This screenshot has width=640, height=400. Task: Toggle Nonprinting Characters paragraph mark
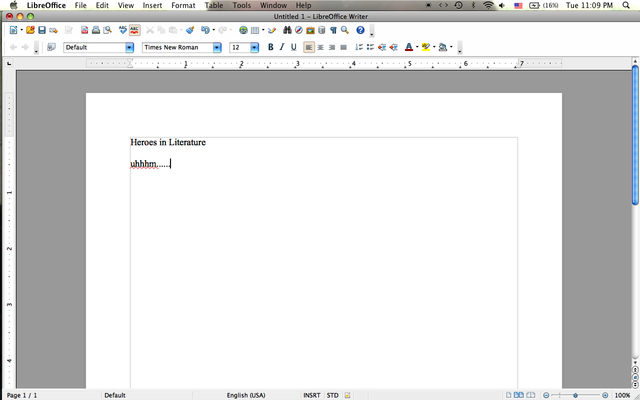(x=333, y=30)
